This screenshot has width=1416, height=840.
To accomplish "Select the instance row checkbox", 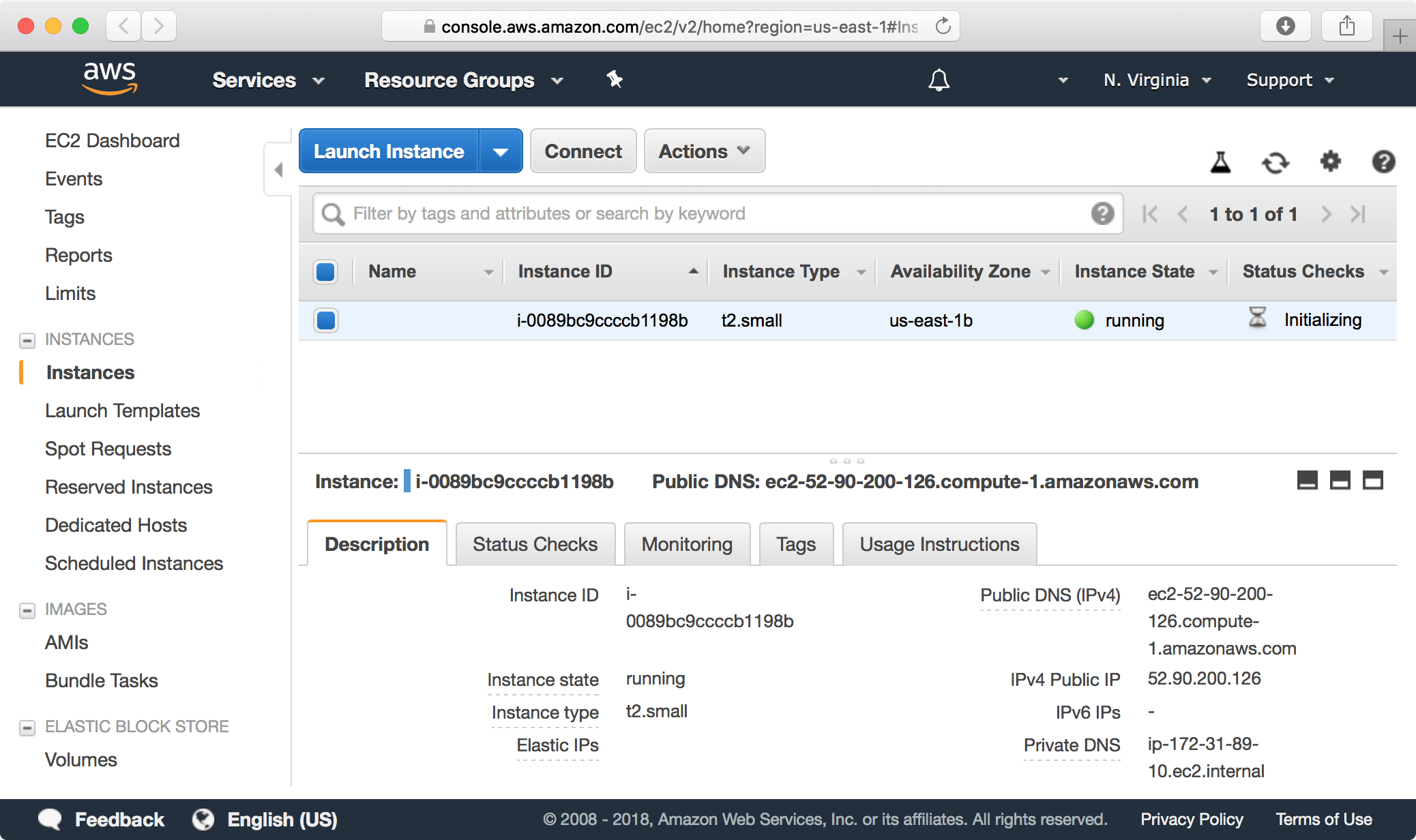I will click(x=327, y=320).
